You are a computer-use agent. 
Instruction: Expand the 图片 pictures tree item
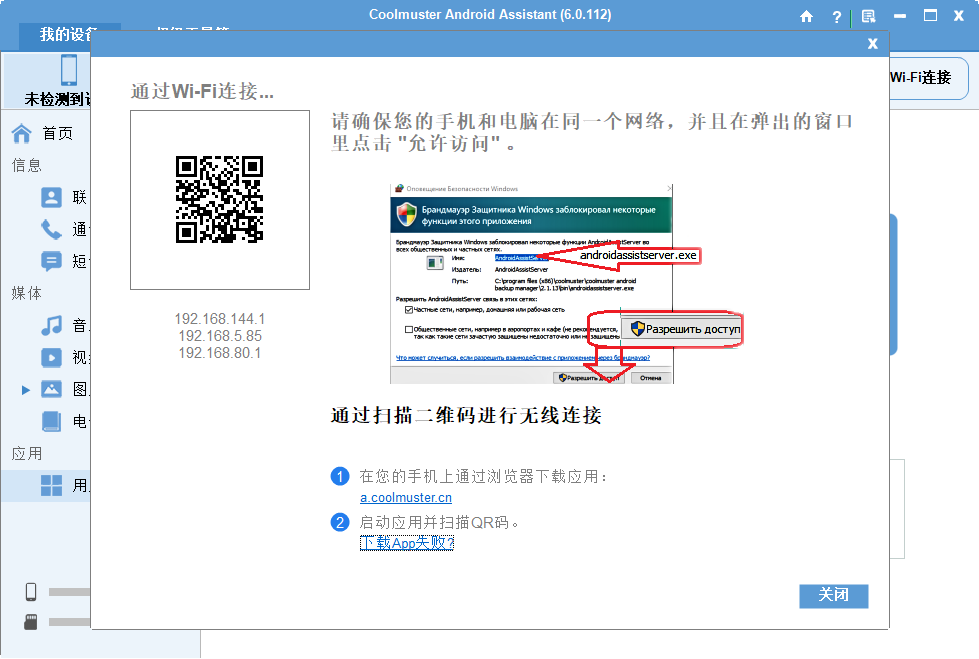24,389
